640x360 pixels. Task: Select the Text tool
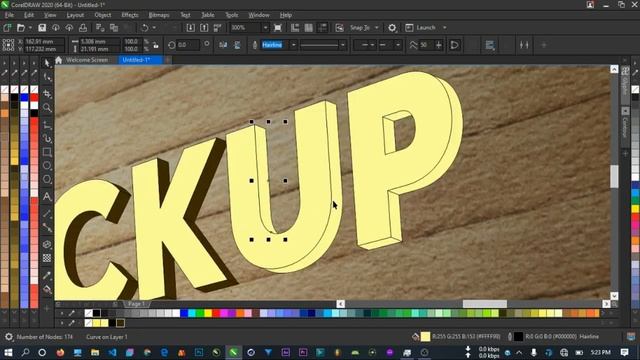(47, 197)
